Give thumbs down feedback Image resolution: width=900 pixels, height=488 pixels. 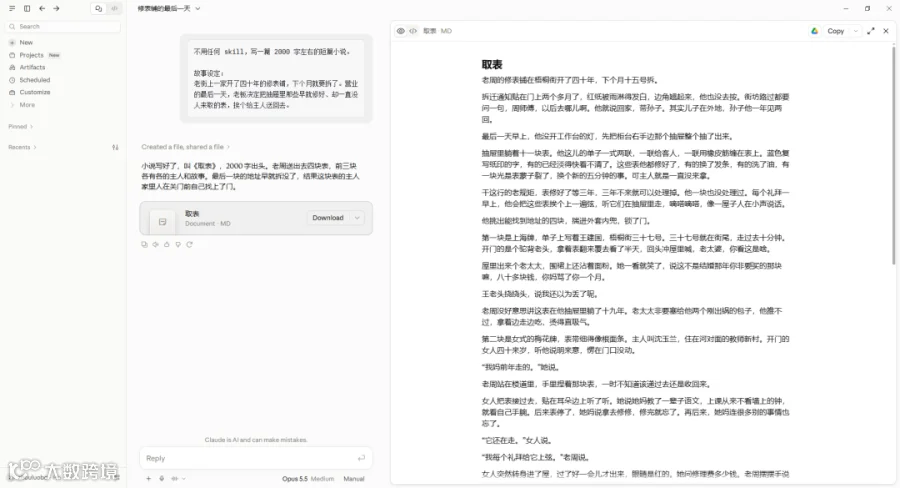coord(178,245)
